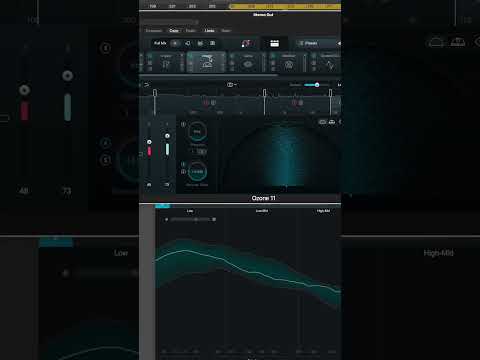This screenshot has width=480, height=360.
Task: Click the circular icon next to Full Mix
Action: [175, 43]
